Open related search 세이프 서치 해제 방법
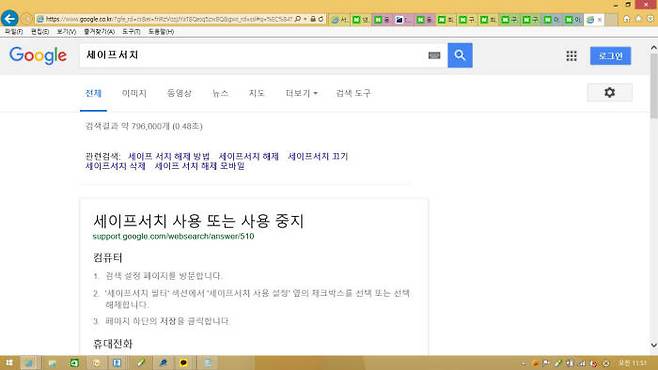The width and height of the screenshot is (658, 370). tap(169, 156)
